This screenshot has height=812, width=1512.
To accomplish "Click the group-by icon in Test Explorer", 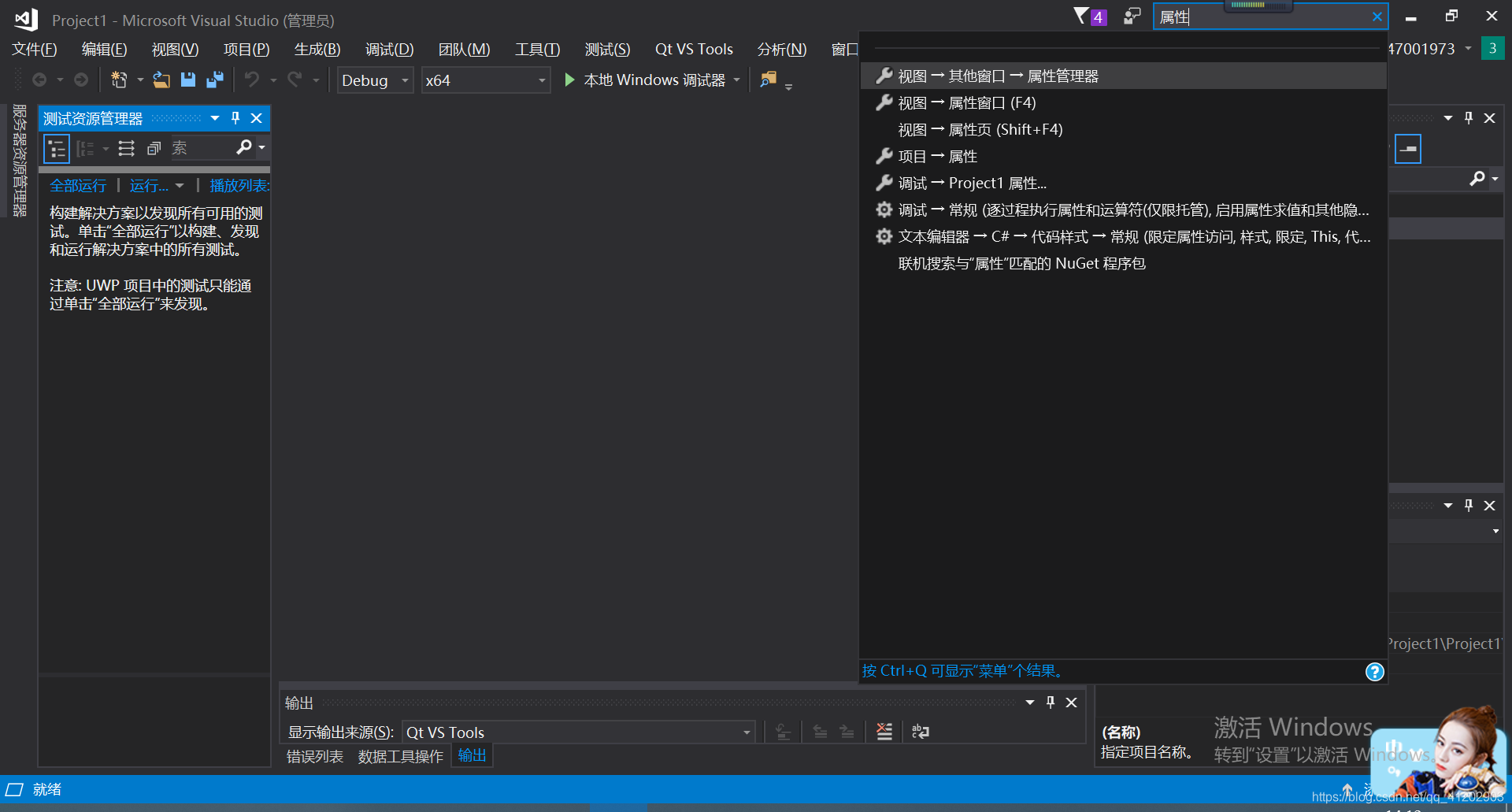I will pyautogui.click(x=85, y=149).
